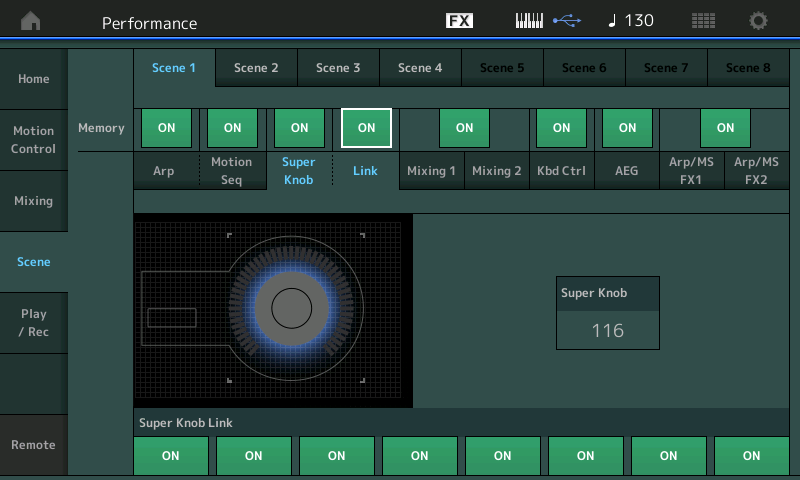Switch to the Scene 2 tab
The width and height of the screenshot is (800, 480).
256,68
